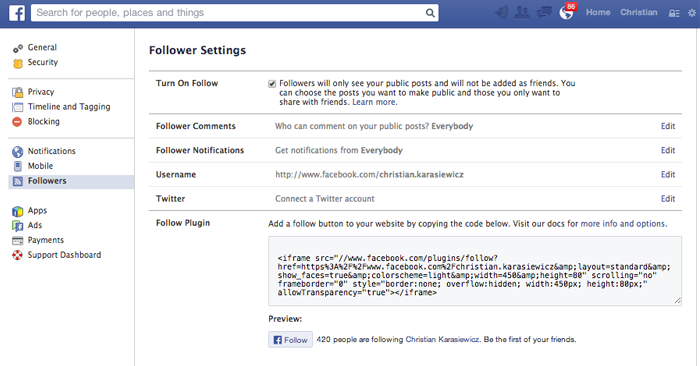Open Support Dashboard section
700x366 pixels.
click(64, 254)
